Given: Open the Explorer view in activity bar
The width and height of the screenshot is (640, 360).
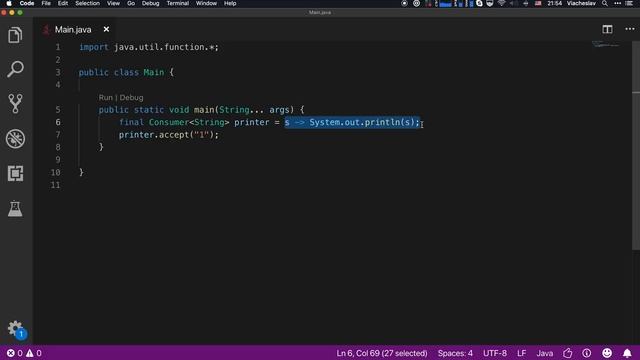Looking at the screenshot, I should [15, 35].
